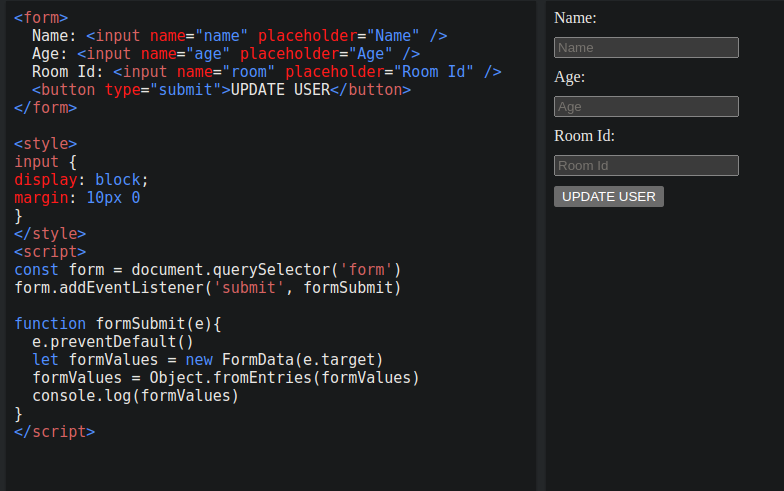Screen dimensions: 784x491
Task: Click the Age: label in preview
Action: coord(570,77)
